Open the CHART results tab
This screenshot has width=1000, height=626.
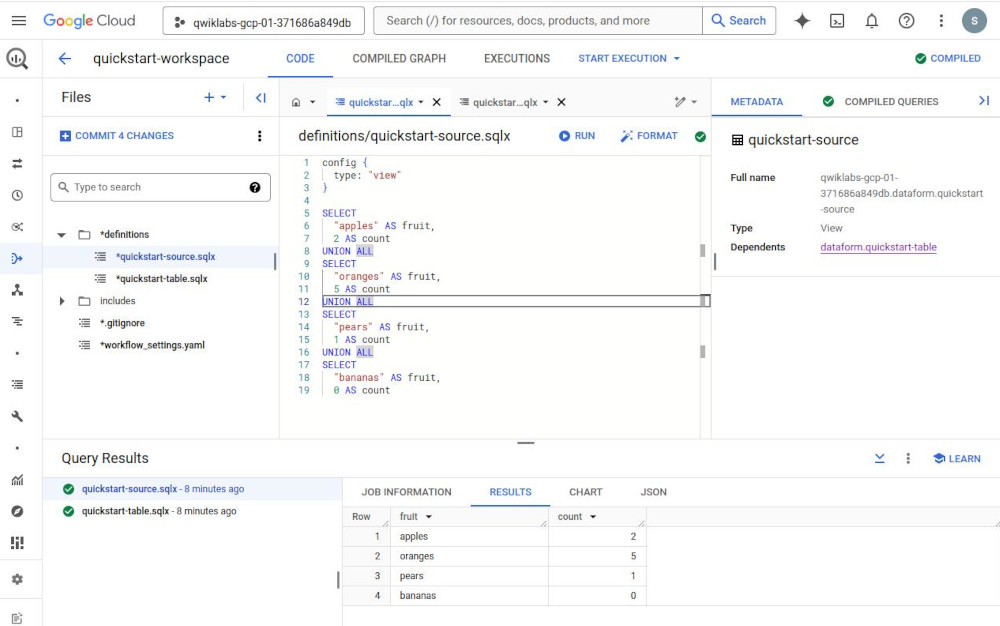pos(585,492)
